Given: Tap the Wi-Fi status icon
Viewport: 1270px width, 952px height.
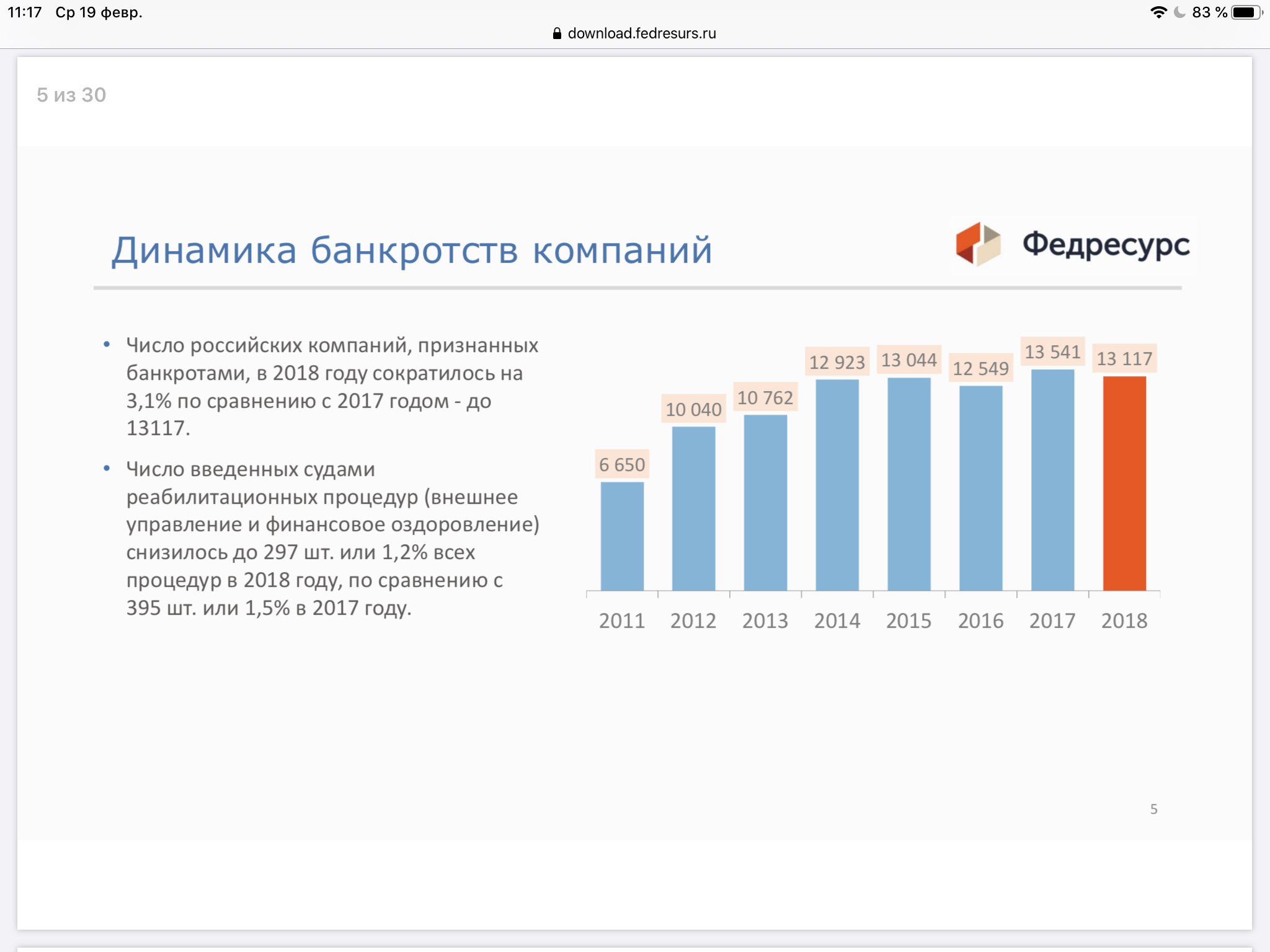Looking at the screenshot, I should (x=1158, y=12).
